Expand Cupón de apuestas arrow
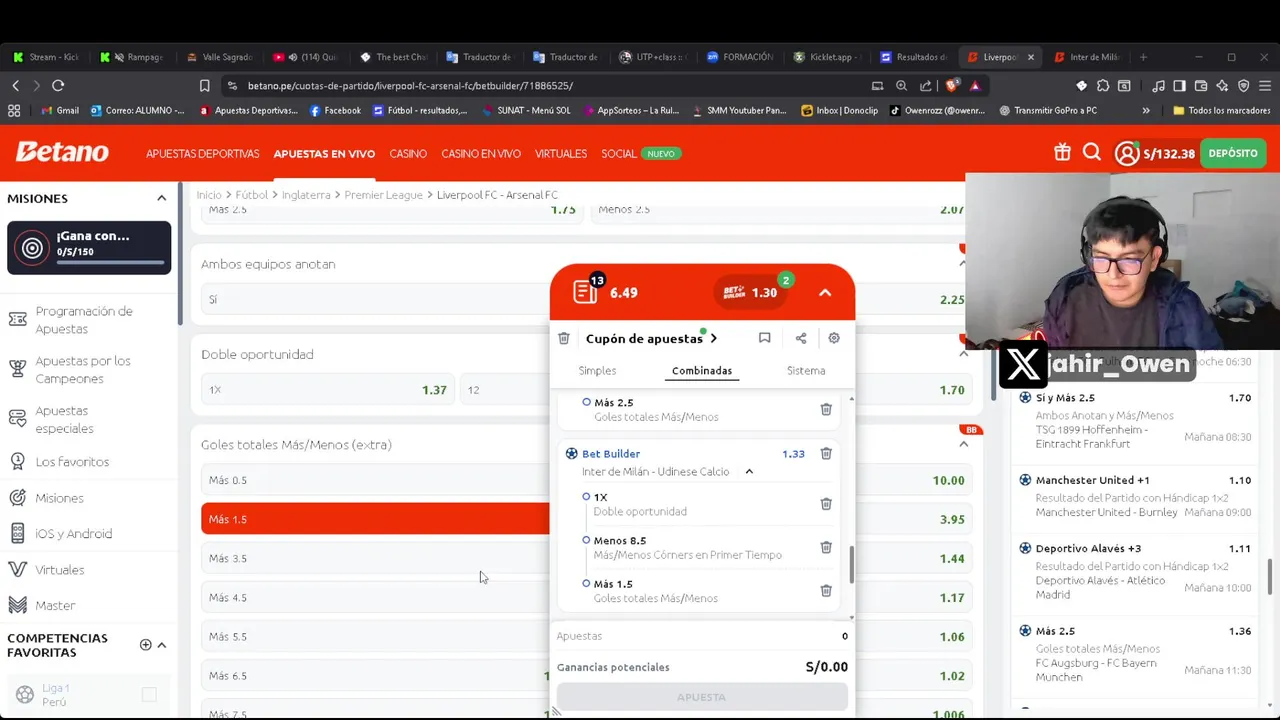The image size is (1280, 720). coord(713,338)
